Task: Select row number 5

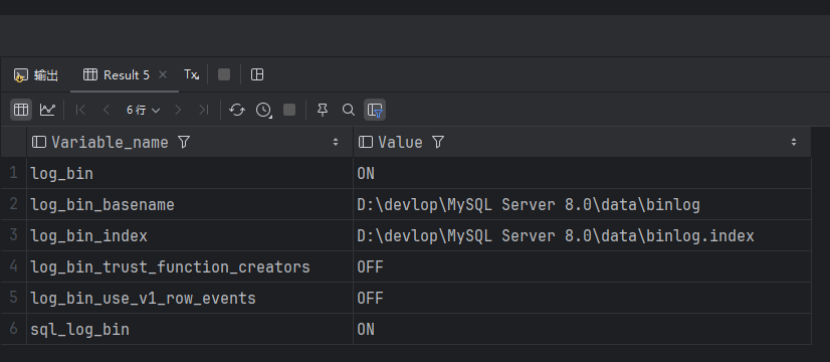Action: 13,298
